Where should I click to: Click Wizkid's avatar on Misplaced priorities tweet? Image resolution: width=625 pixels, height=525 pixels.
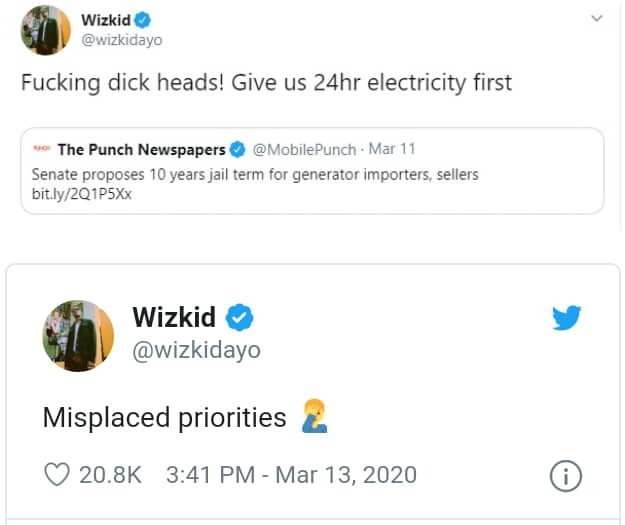pyautogui.click(x=78, y=335)
